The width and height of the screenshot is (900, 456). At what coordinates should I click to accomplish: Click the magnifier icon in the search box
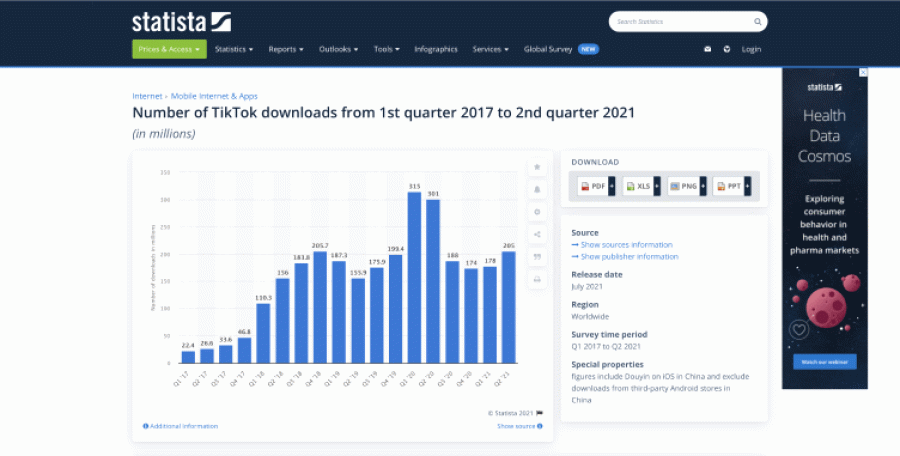pyautogui.click(x=758, y=22)
